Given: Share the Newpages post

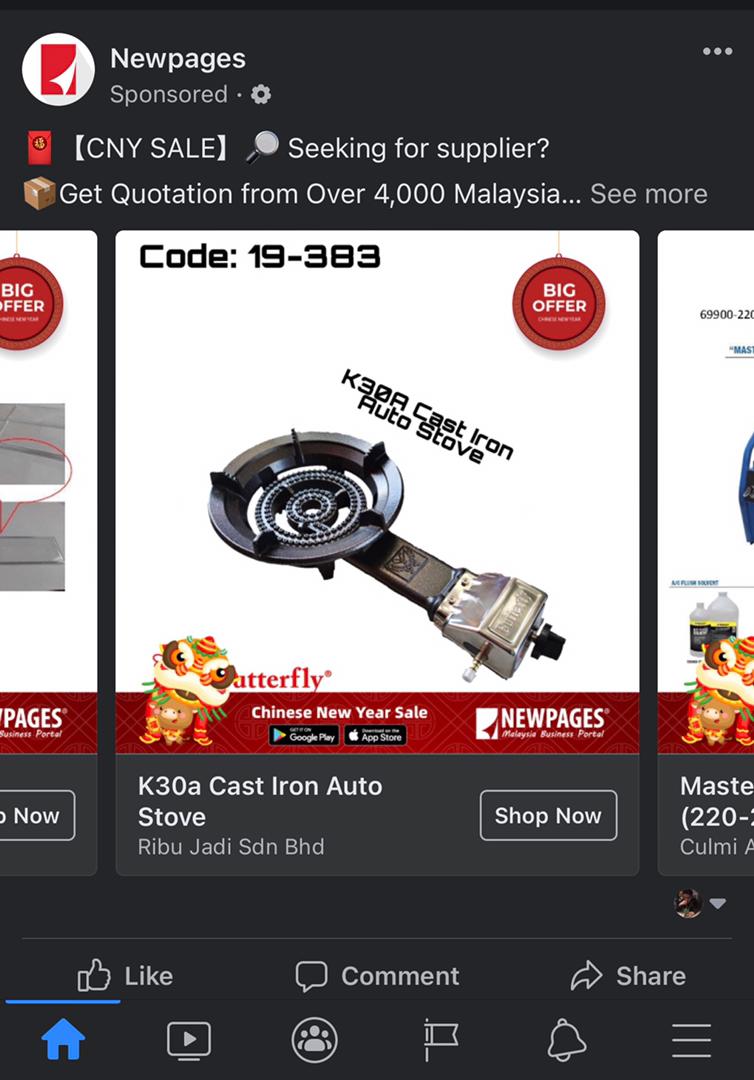Looking at the screenshot, I should point(628,975).
